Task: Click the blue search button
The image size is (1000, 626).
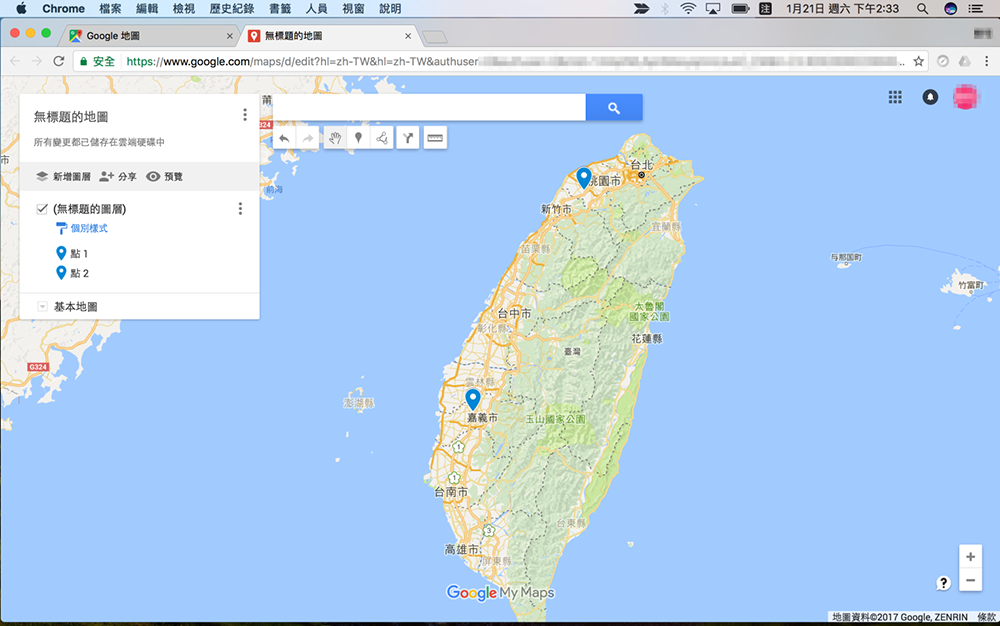Action: pyautogui.click(x=614, y=108)
